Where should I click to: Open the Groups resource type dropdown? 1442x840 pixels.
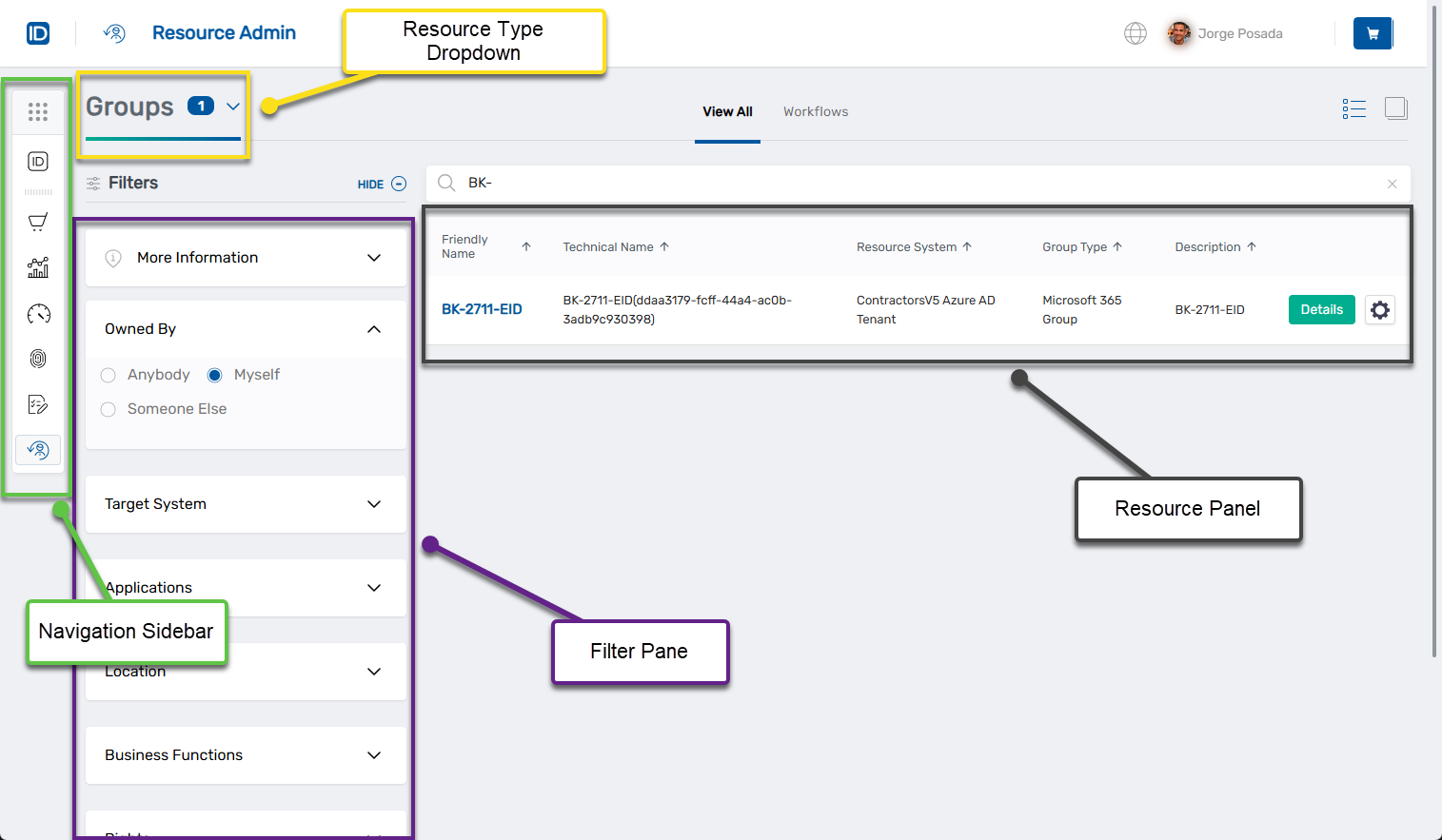click(x=234, y=107)
